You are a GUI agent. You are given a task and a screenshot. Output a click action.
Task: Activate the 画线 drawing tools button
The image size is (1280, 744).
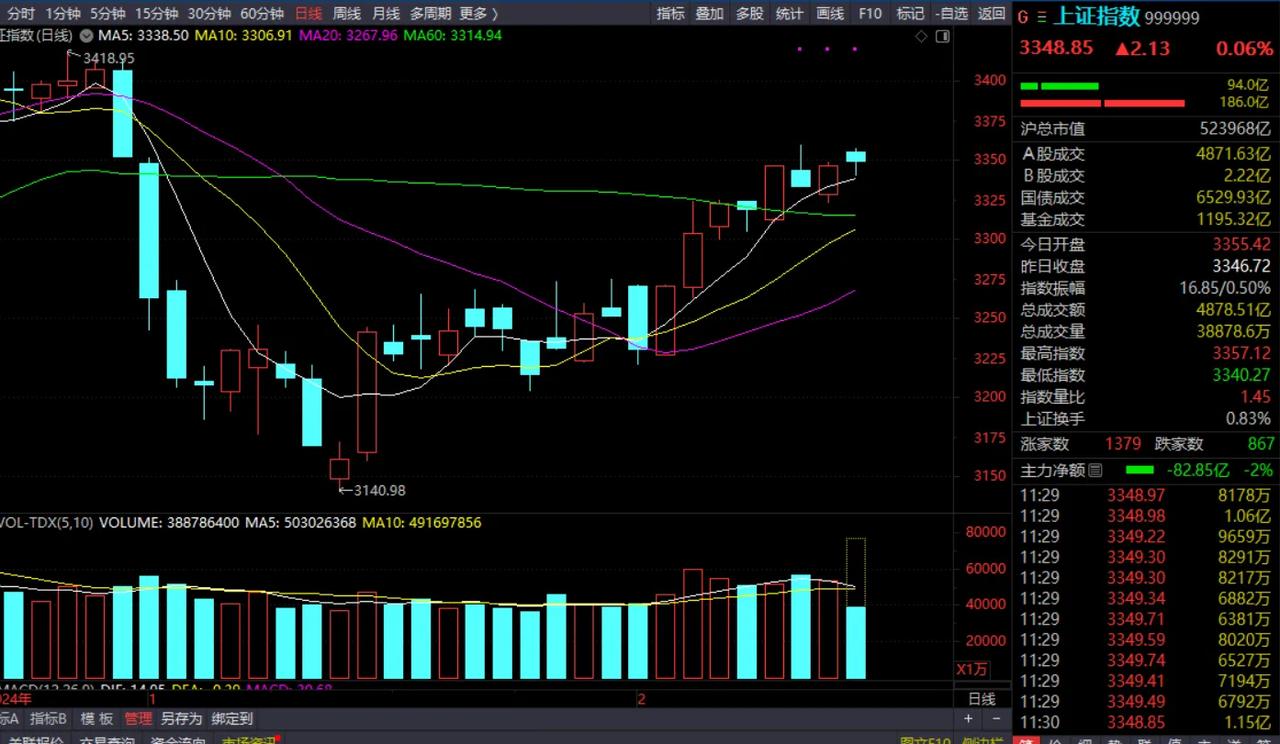830,13
